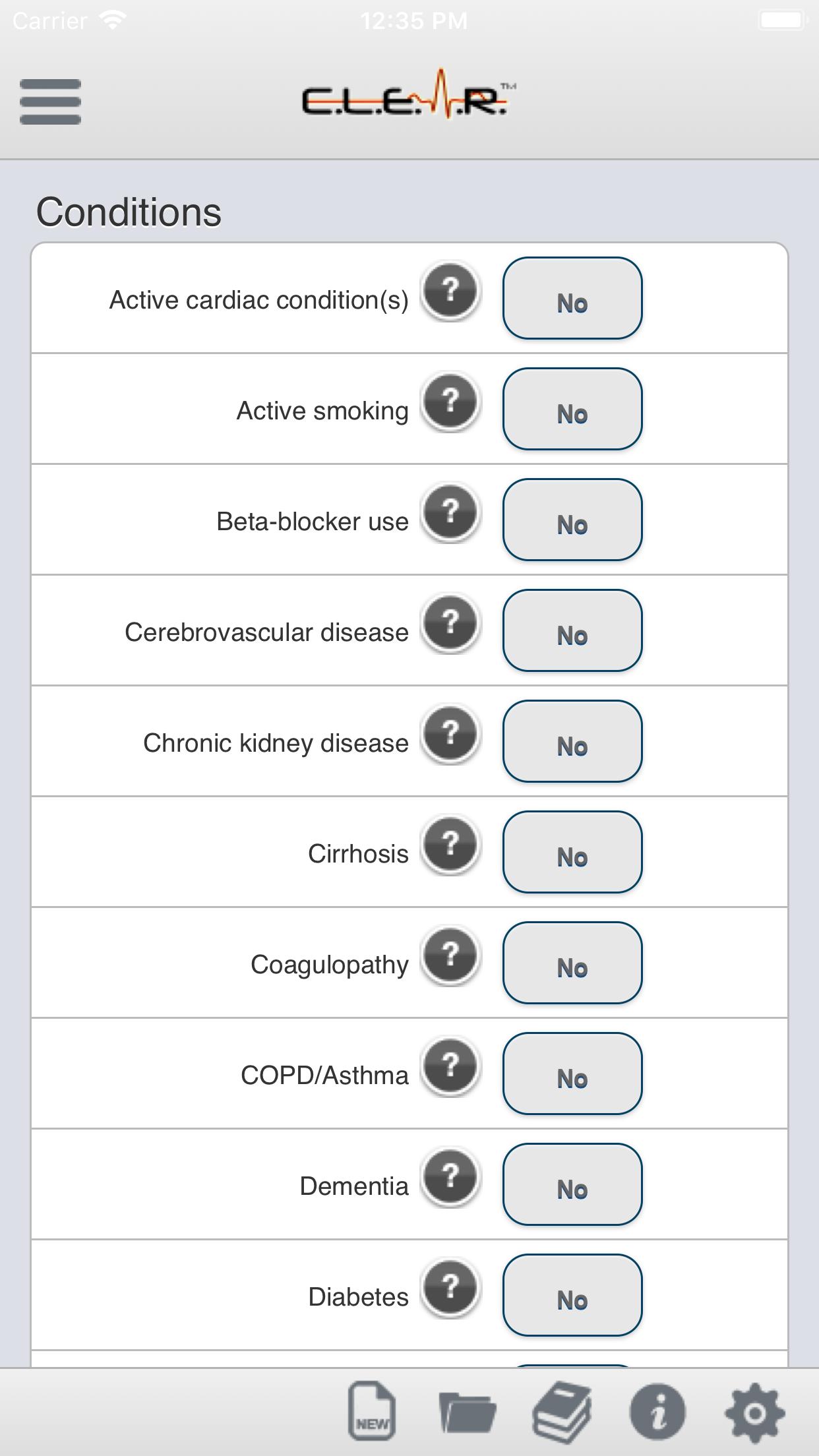
Task: Show help for Cirrhosis
Action: [451, 845]
